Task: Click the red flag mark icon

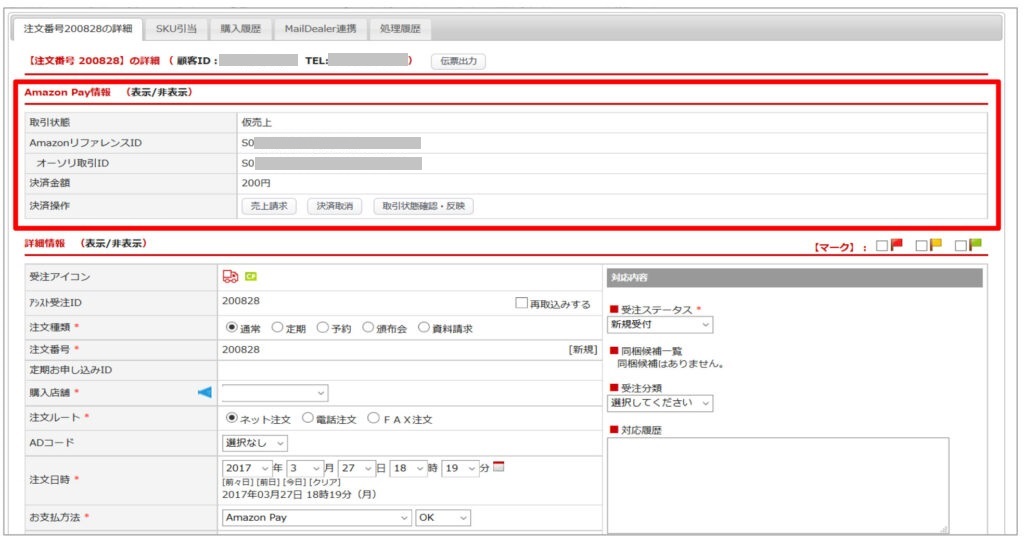Action: (x=897, y=245)
